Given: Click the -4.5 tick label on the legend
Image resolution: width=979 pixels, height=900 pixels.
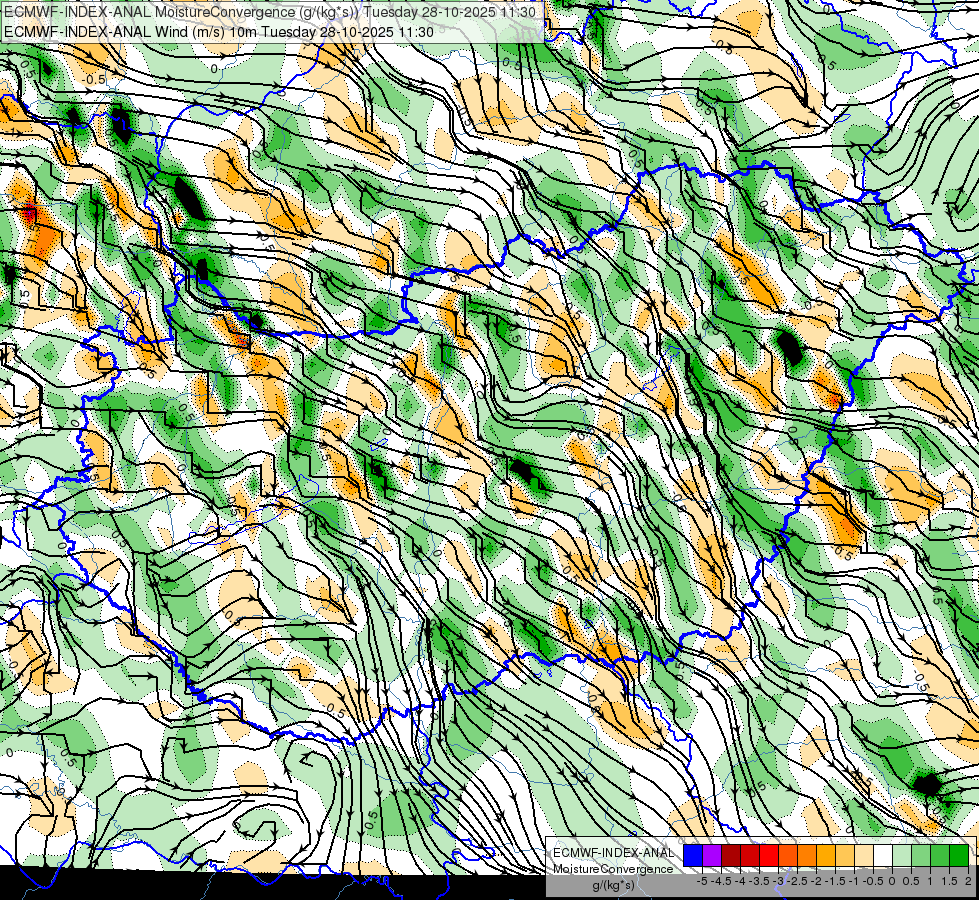Looking at the screenshot, I should click(x=722, y=881).
